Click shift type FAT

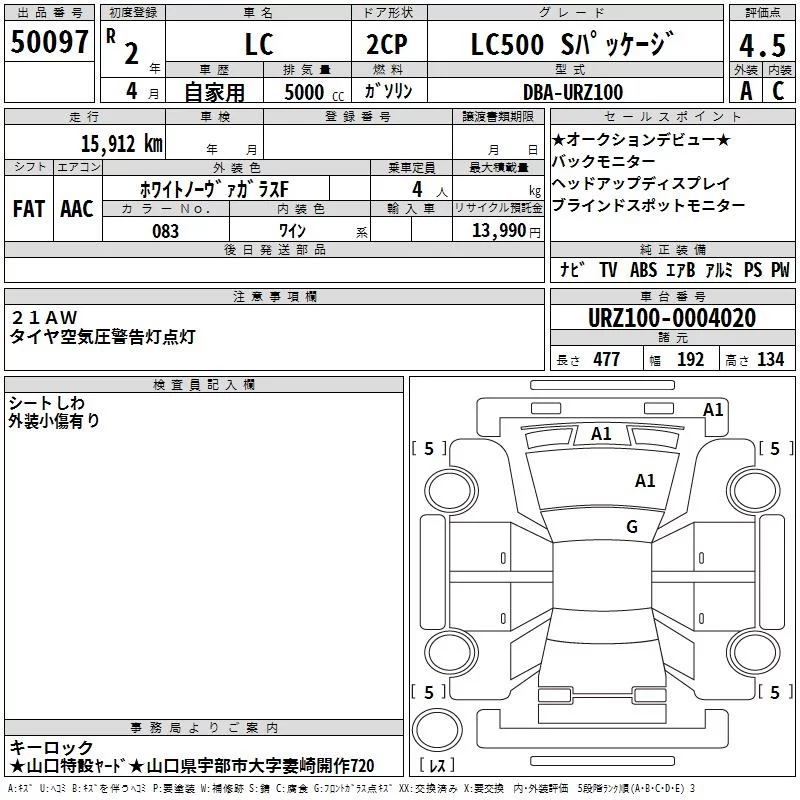(29, 209)
